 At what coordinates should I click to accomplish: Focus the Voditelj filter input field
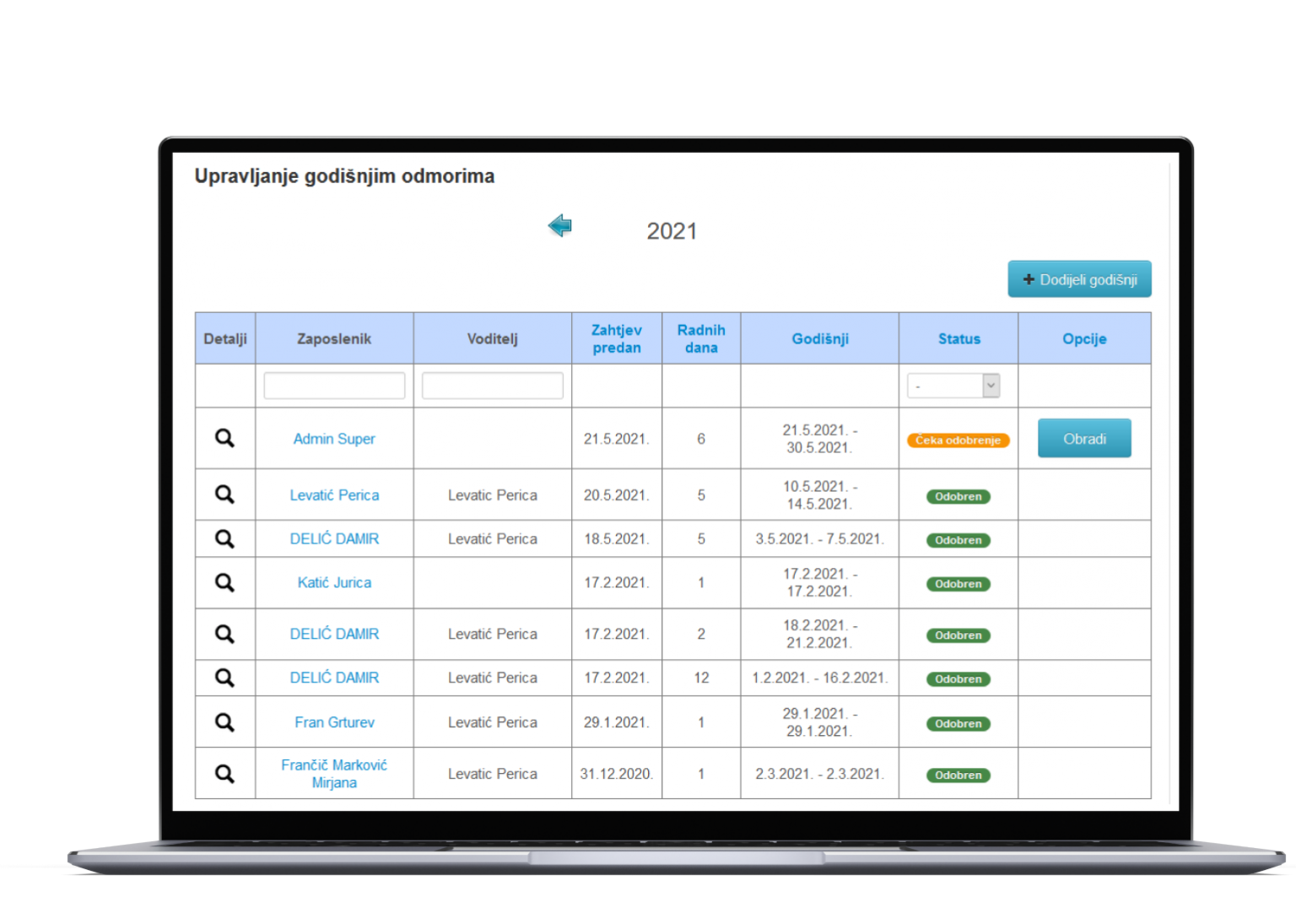tap(492, 386)
